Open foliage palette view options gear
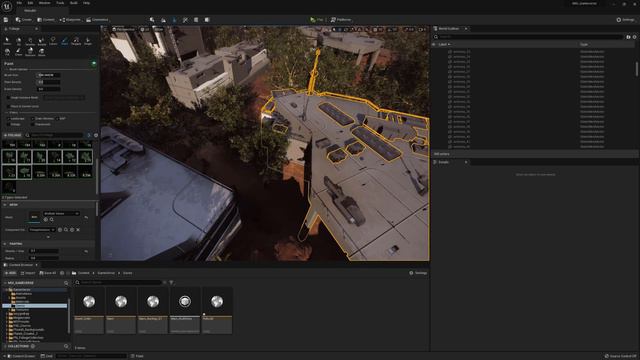 click(96, 135)
